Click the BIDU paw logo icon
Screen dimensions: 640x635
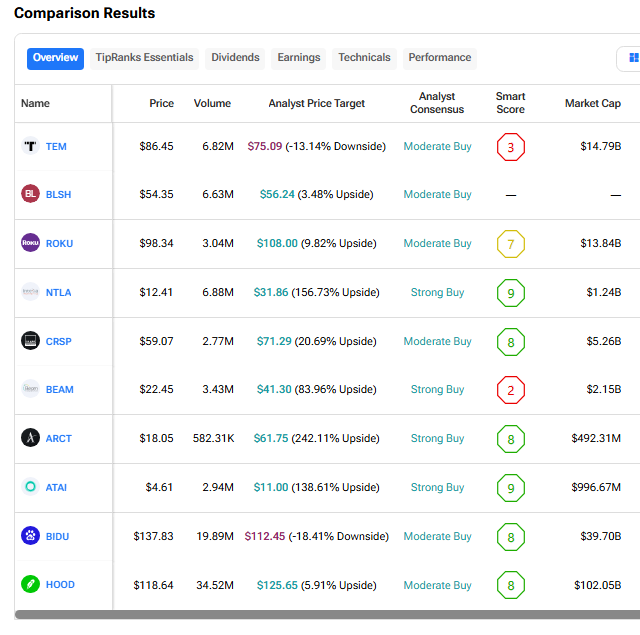click(x=30, y=536)
